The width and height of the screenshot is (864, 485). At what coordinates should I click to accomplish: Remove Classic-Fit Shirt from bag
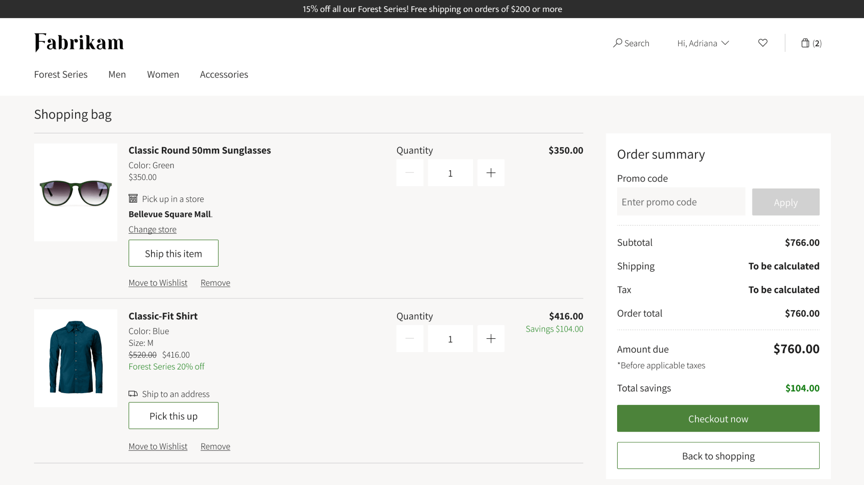(x=215, y=446)
